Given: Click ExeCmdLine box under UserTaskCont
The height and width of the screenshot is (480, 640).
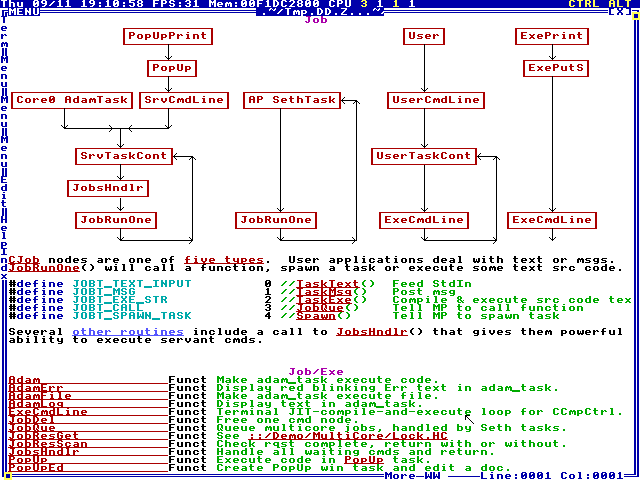Looking at the screenshot, I should [424, 220].
